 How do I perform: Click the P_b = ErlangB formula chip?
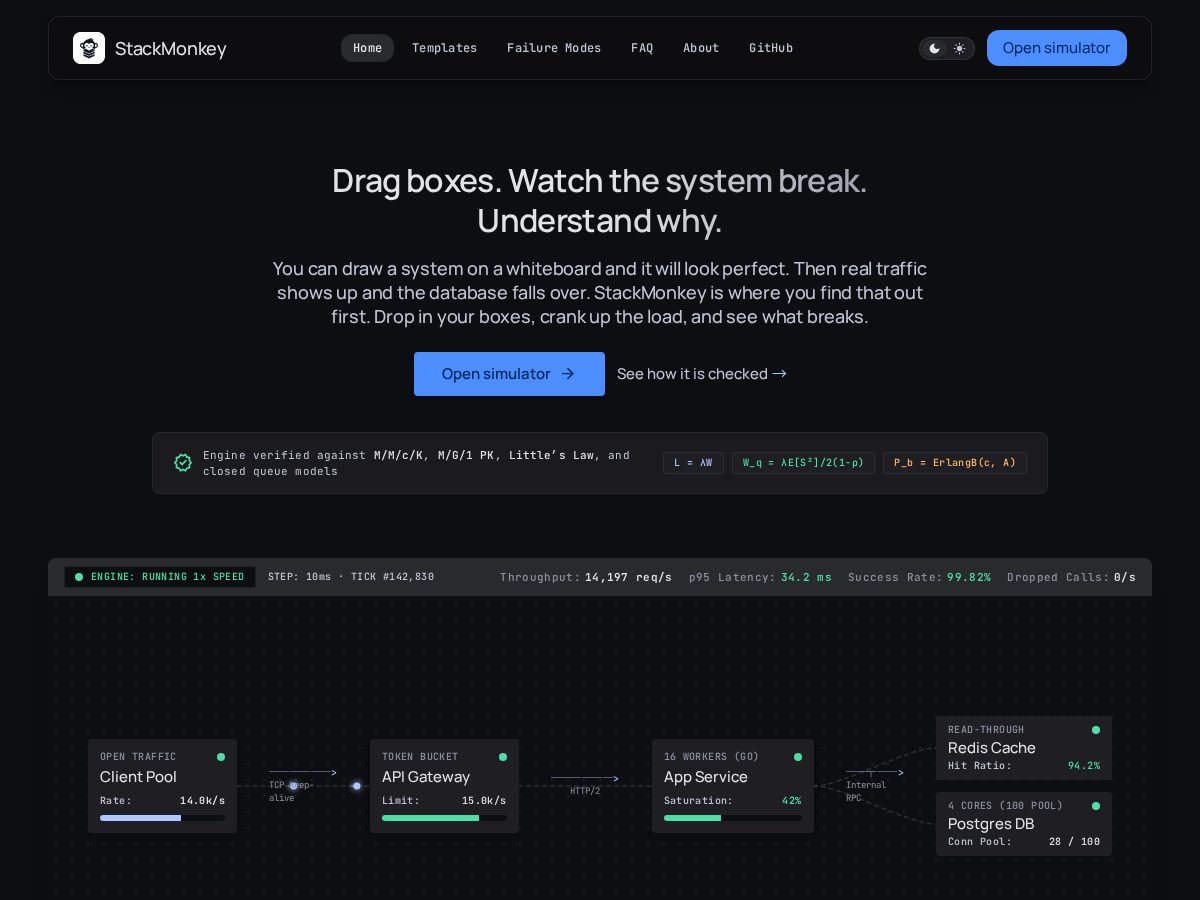coord(955,463)
